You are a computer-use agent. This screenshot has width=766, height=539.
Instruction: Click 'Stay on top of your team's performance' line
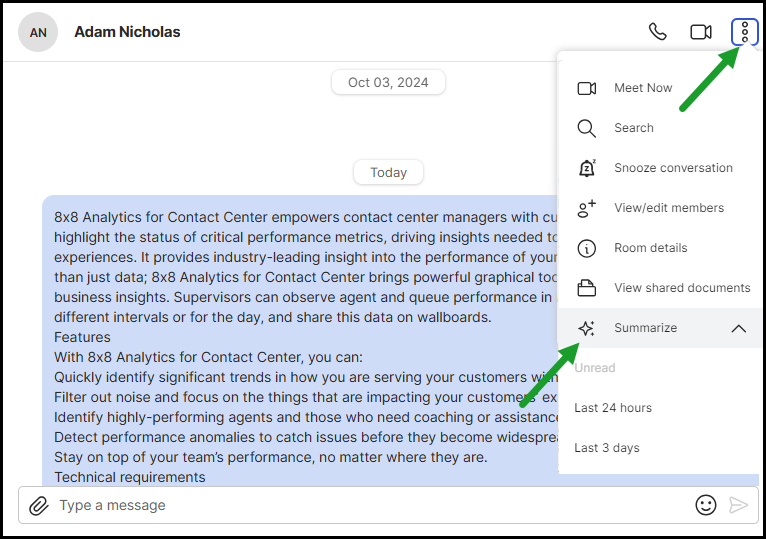tap(271, 457)
